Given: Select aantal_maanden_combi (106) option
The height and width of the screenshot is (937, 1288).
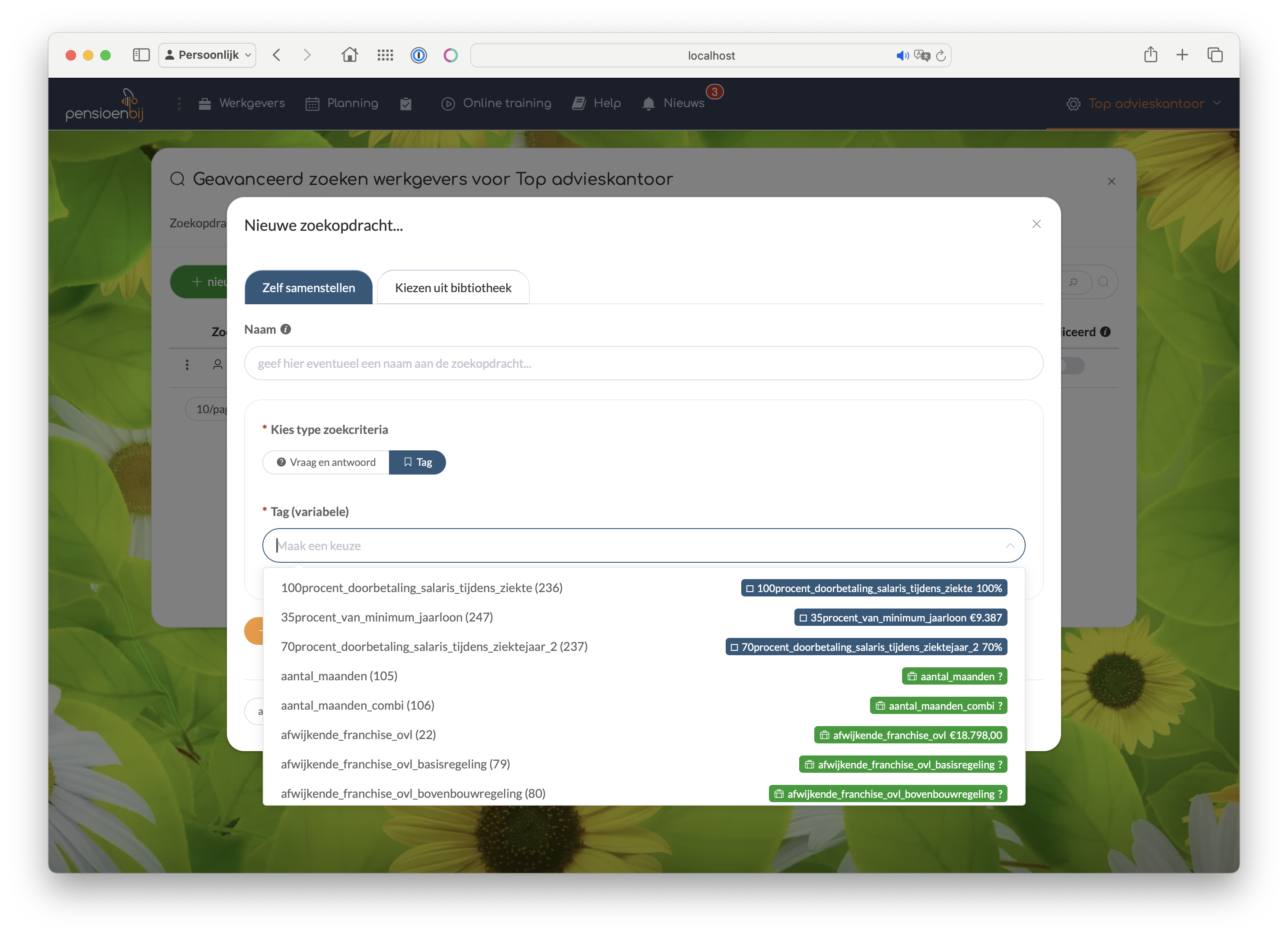Looking at the screenshot, I should pos(644,706).
